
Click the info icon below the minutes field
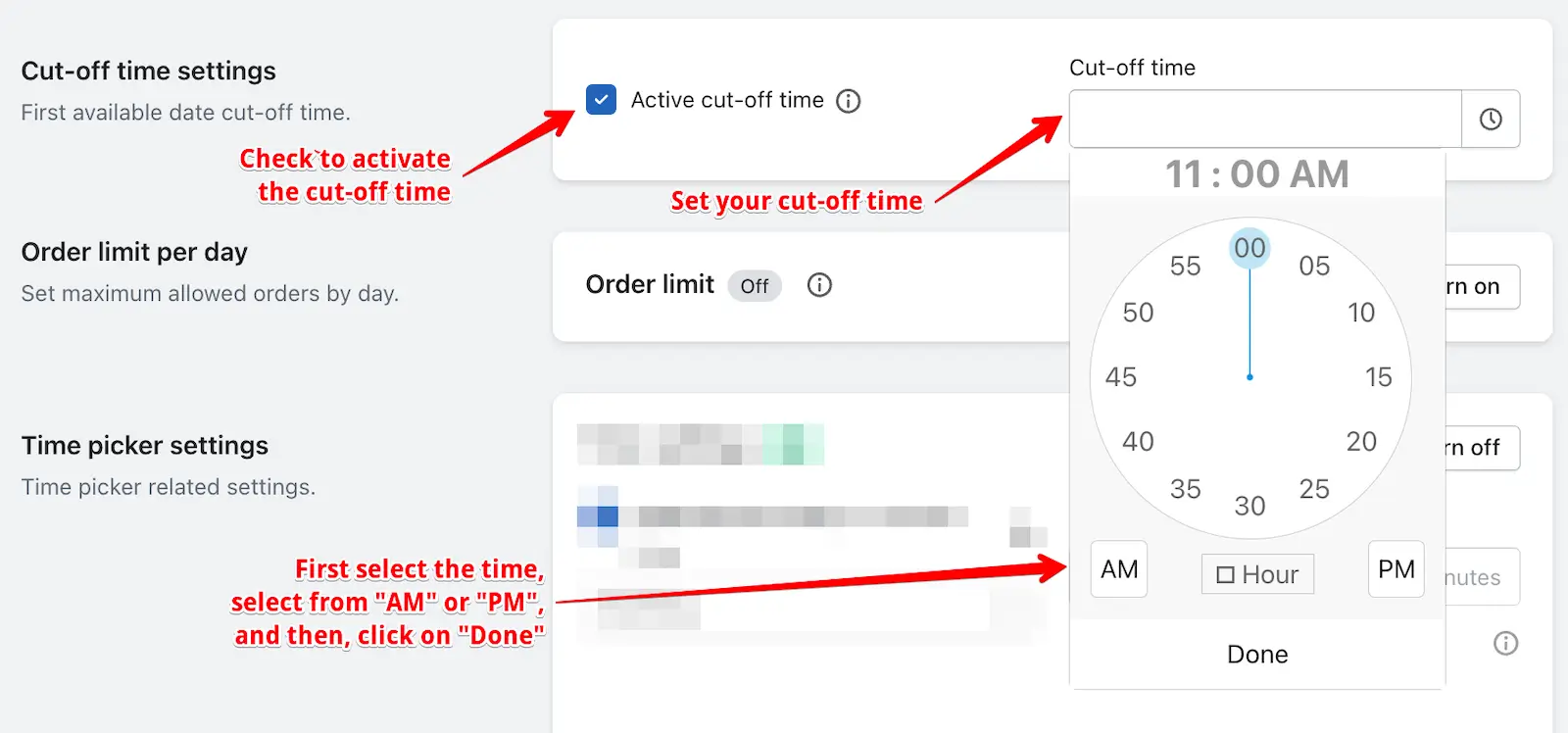click(x=1505, y=643)
